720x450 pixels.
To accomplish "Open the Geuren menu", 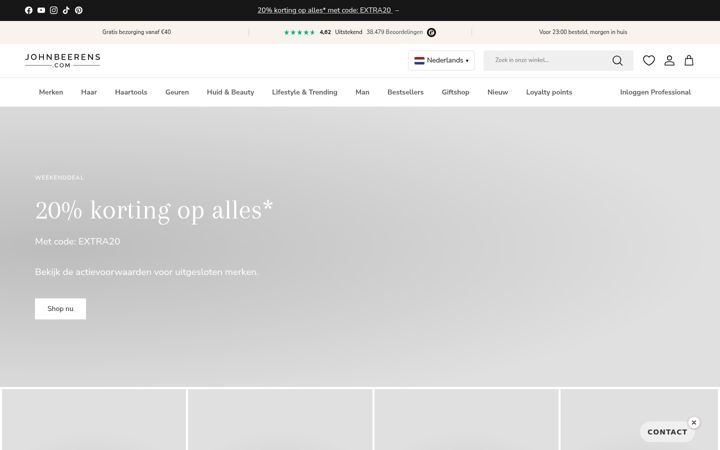I will [177, 92].
